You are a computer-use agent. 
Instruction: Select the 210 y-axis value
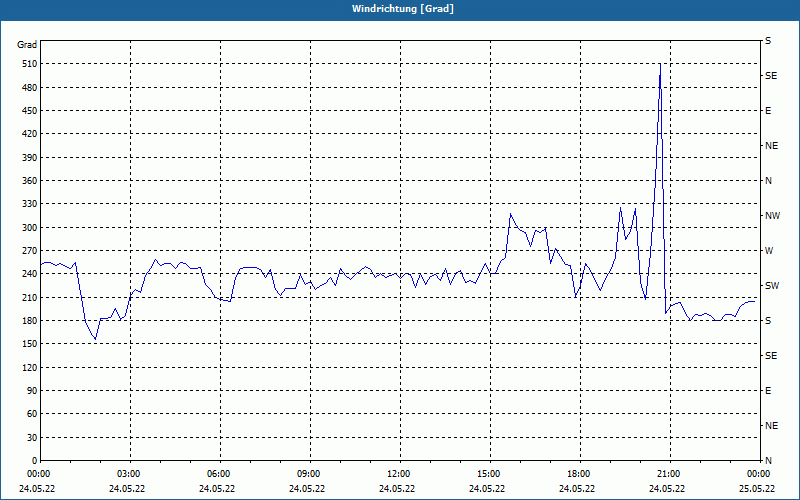[x=29, y=297]
